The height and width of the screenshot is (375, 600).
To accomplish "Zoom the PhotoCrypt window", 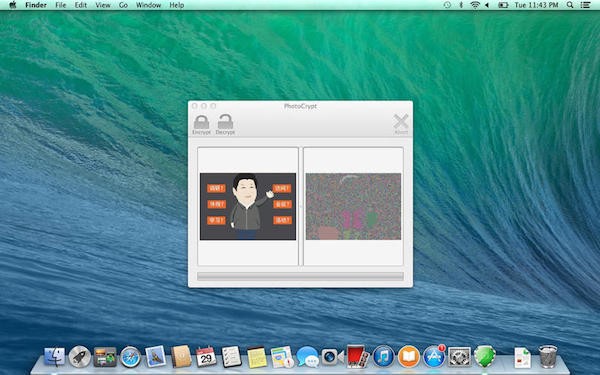I will [x=213, y=106].
